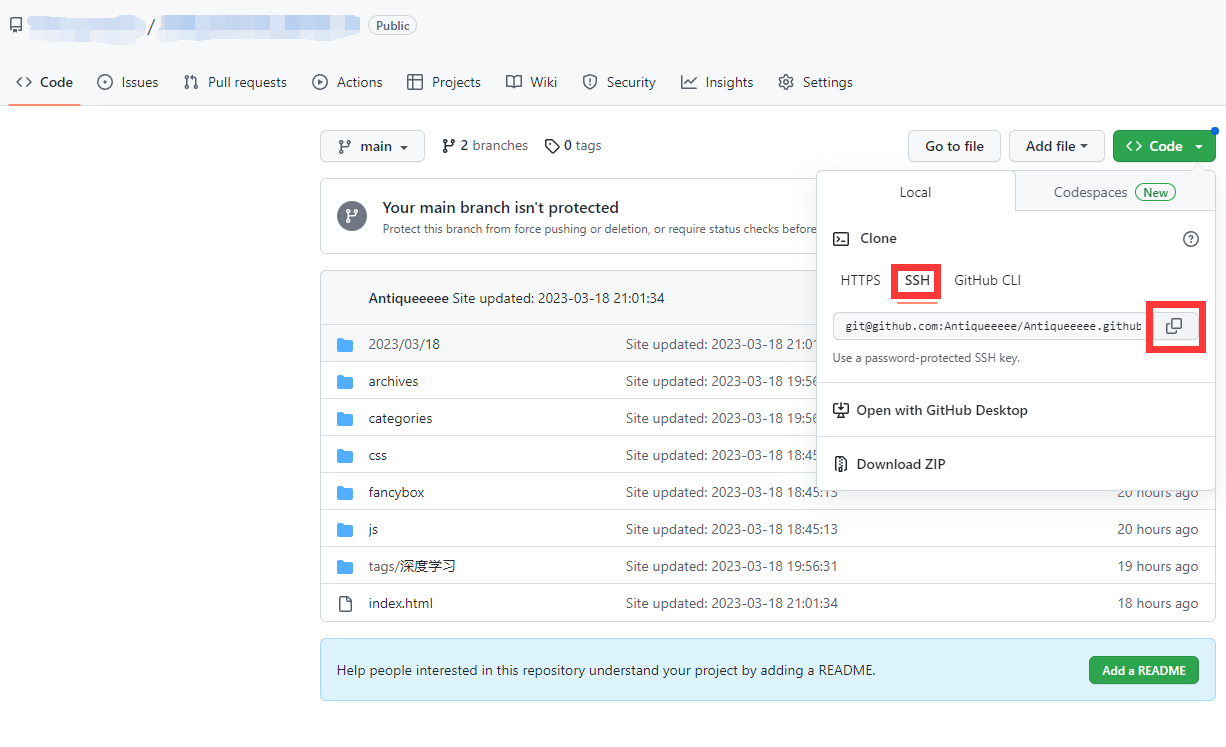Open the js folder
Screen dimensions: 1226x747
pos(373,530)
